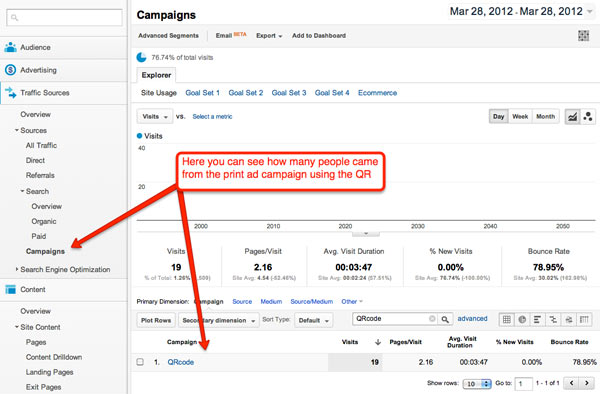Click the Plot Rows button
Screen dimensions: 600x394
(156, 320)
